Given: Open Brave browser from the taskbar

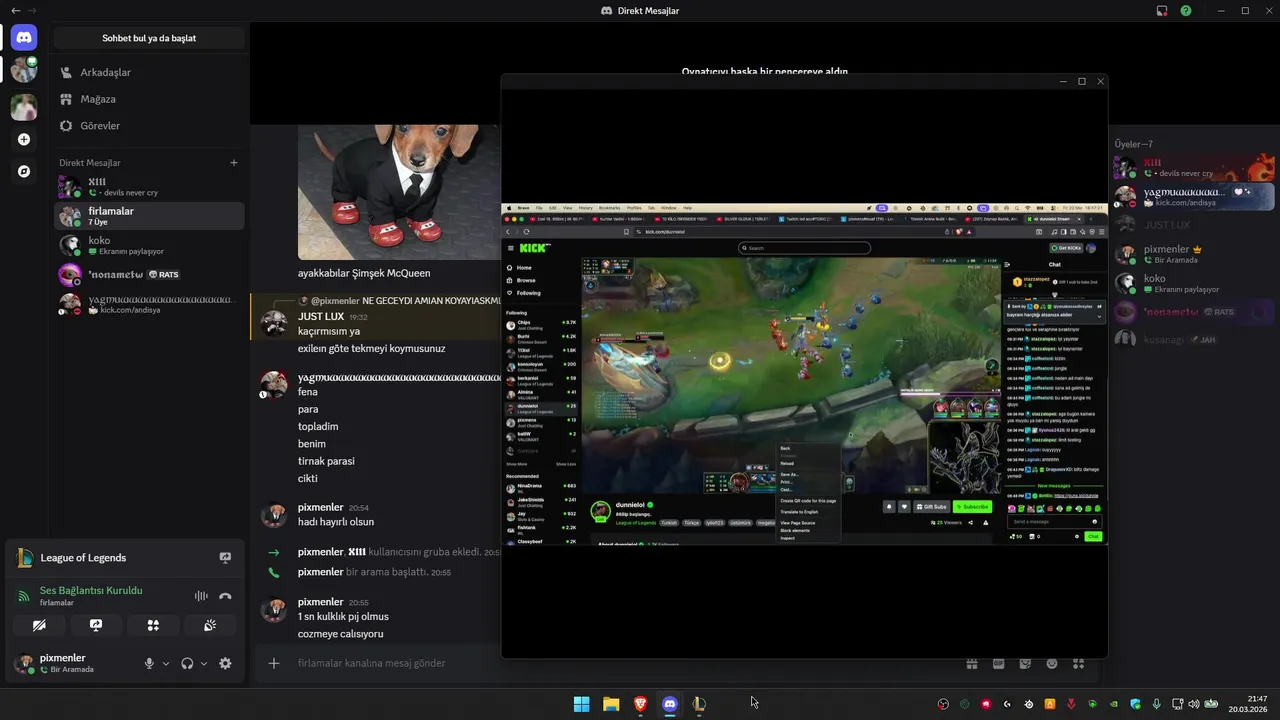Looking at the screenshot, I should click(x=640, y=704).
